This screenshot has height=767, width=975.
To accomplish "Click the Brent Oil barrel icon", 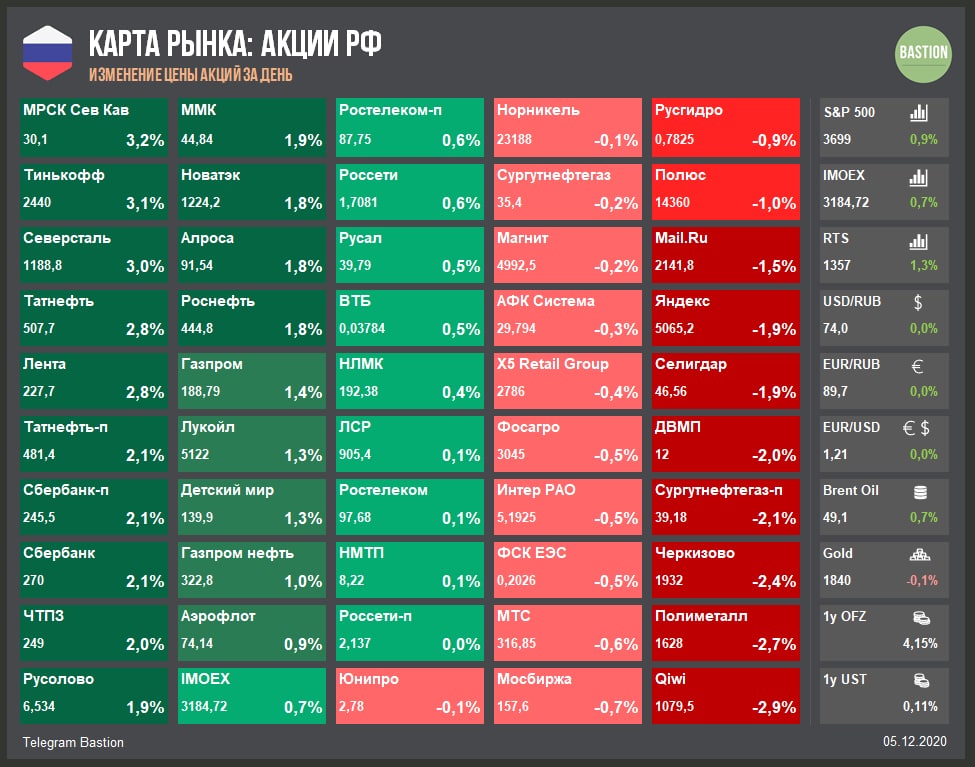I will coord(919,491).
